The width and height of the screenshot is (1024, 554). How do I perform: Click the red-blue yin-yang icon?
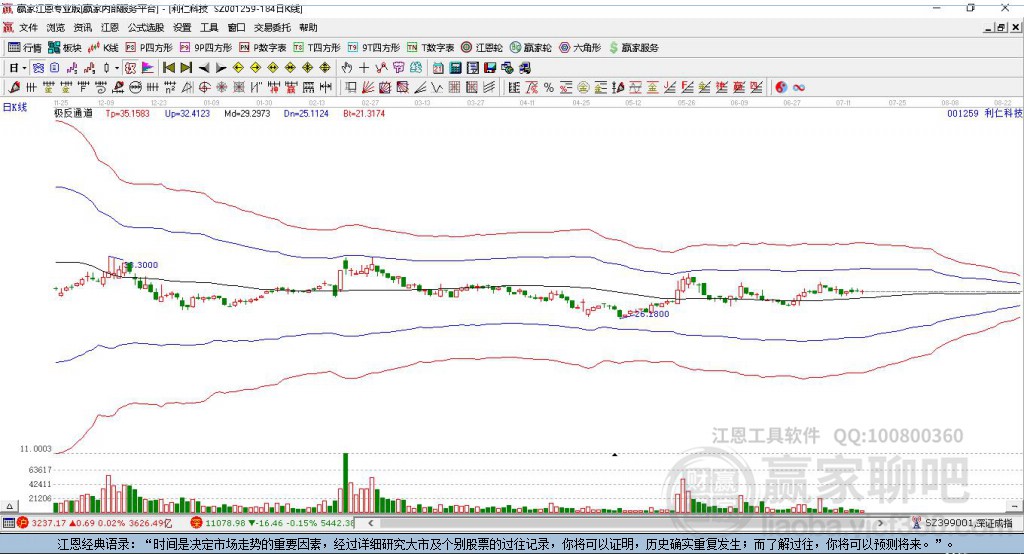[x=781, y=88]
